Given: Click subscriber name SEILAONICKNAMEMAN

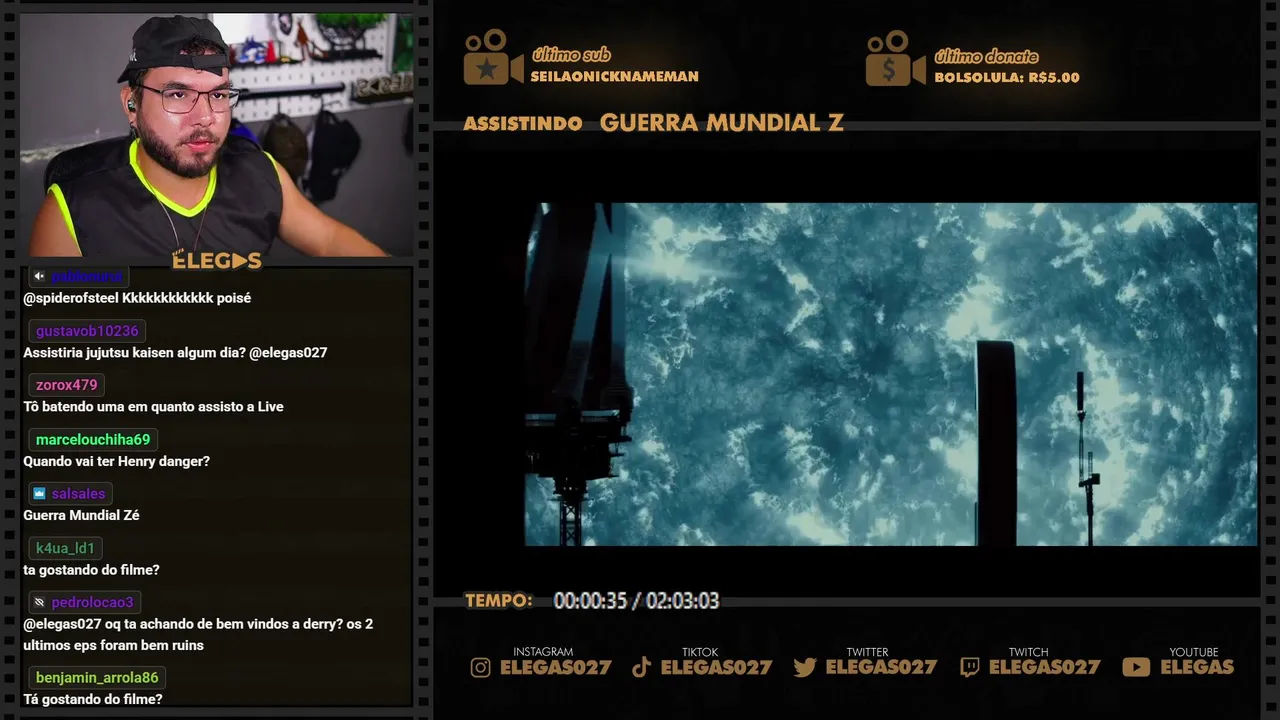Looking at the screenshot, I should coord(615,77).
